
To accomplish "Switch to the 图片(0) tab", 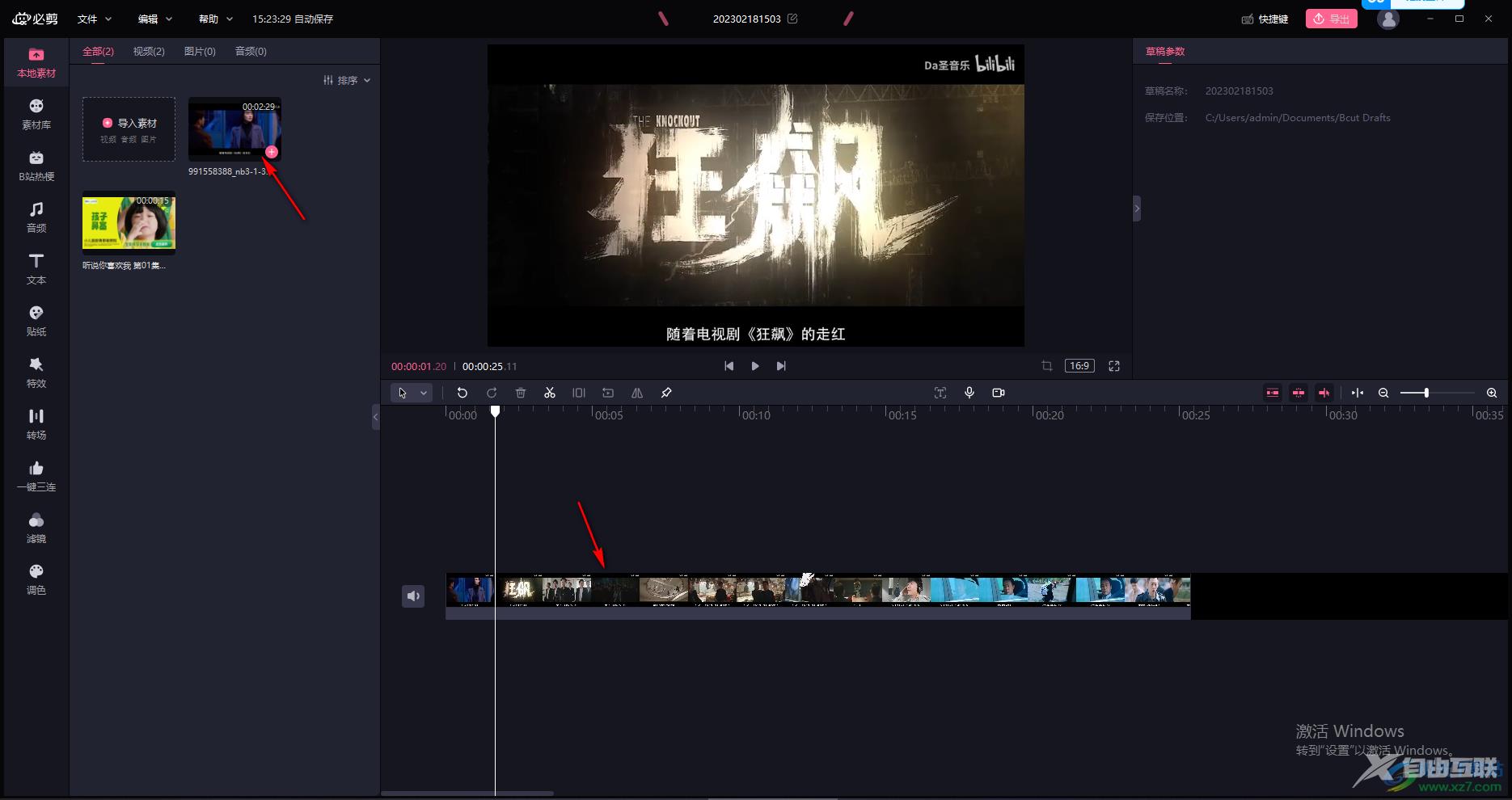I will pyautogui.click(x=200, y=51).
